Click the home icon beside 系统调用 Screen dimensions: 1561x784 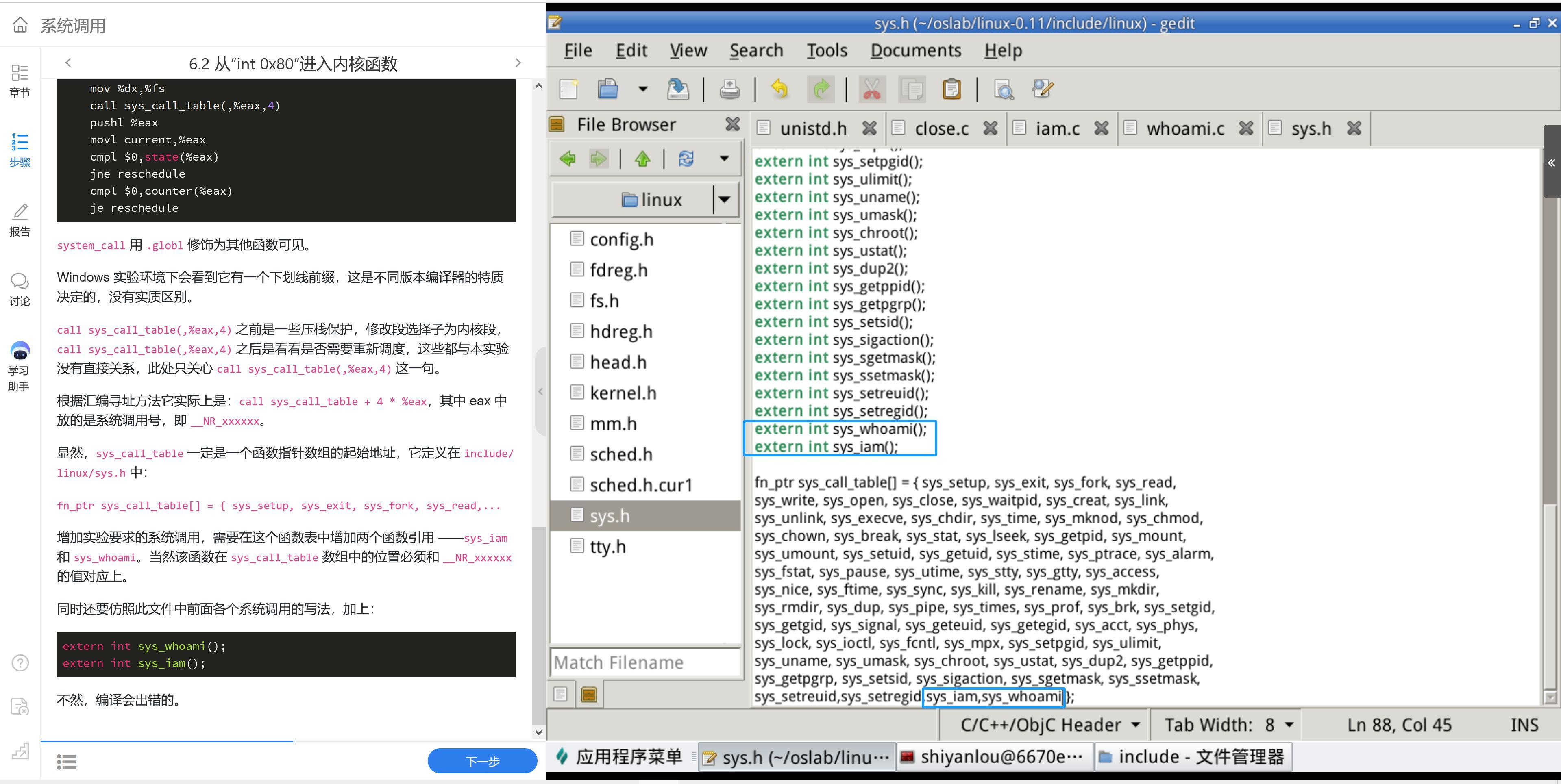[20, 25]
